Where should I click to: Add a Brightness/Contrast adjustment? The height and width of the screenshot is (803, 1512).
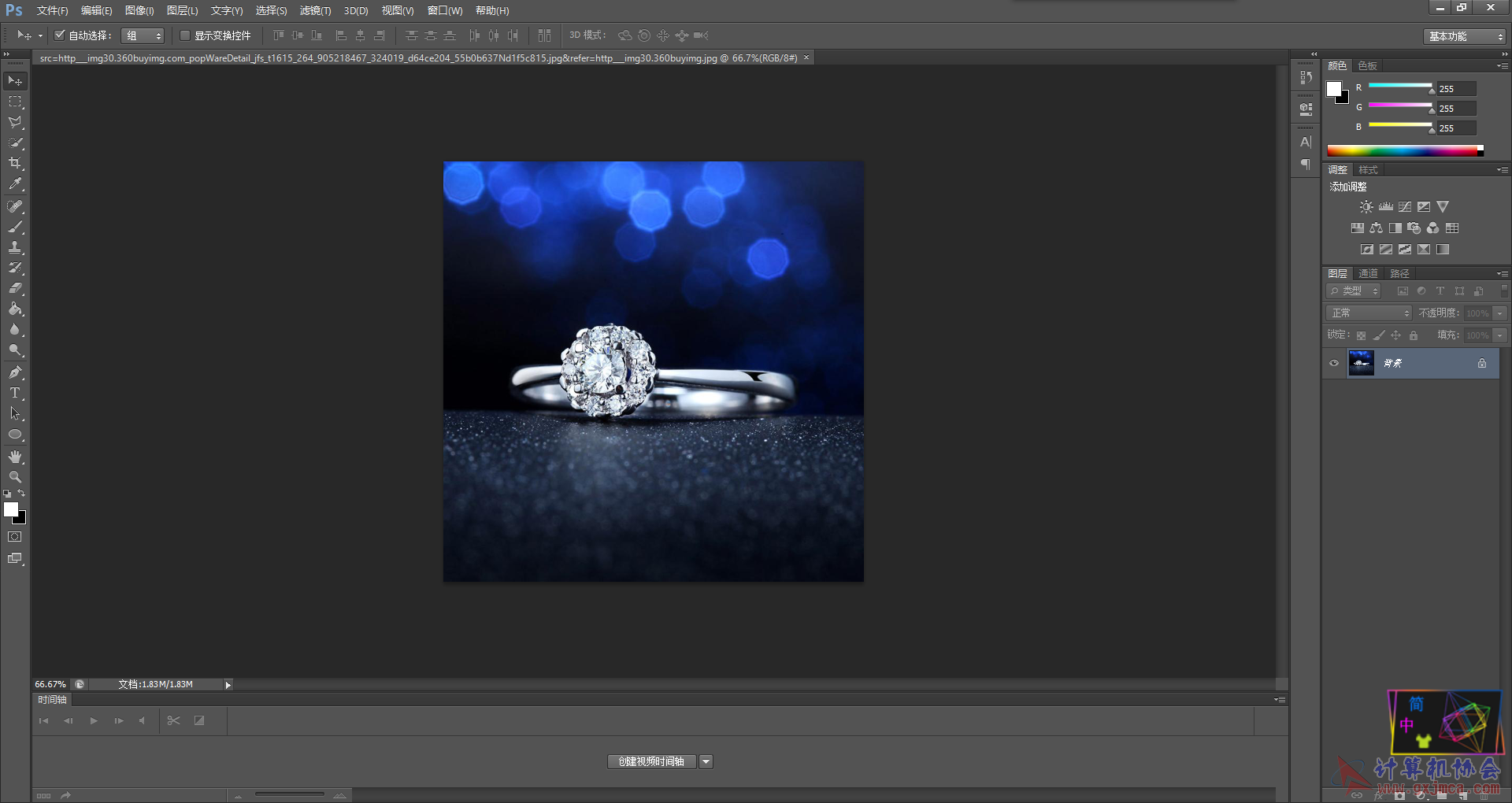pyautogui.click(x=1366, y=207)
